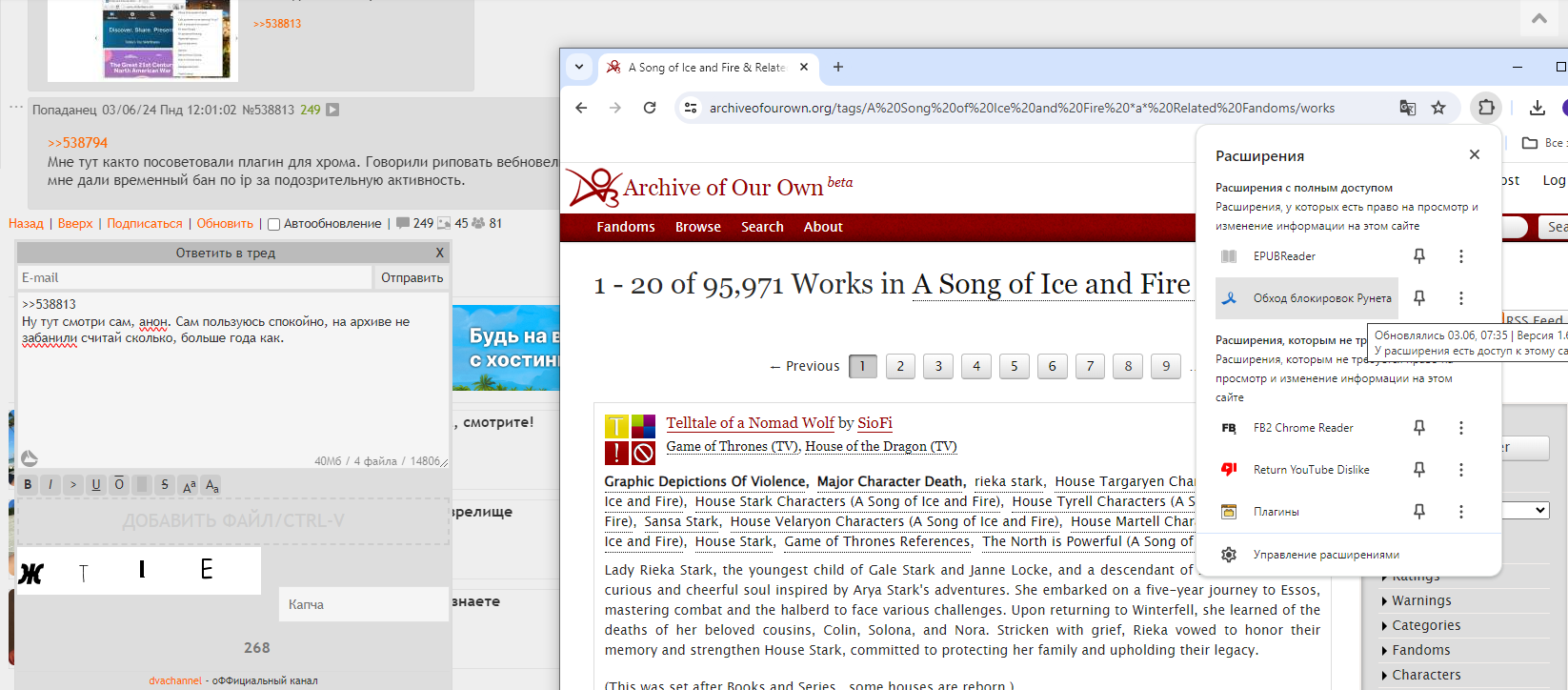Open the Fandoms menu on AO3
Image resolution: width=1568 pixels, height=690 pixels.
(626, 227)
